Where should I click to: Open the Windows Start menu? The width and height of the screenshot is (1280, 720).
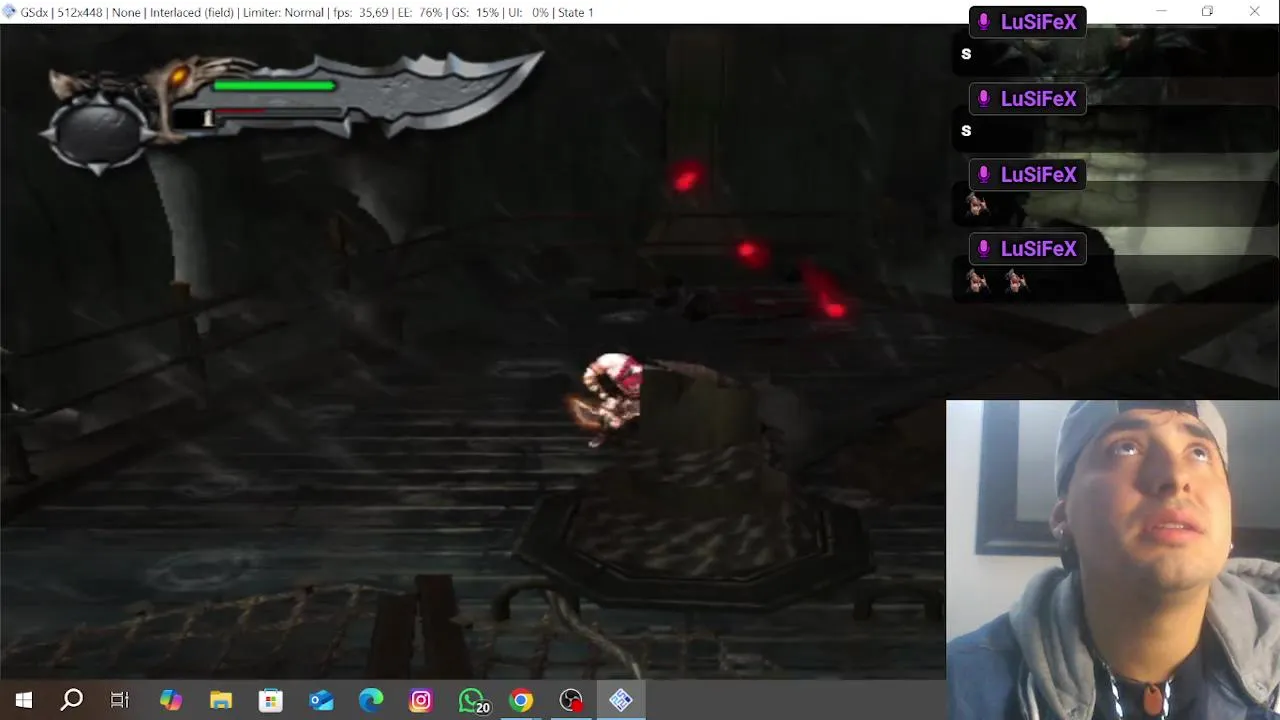point(23,700)
